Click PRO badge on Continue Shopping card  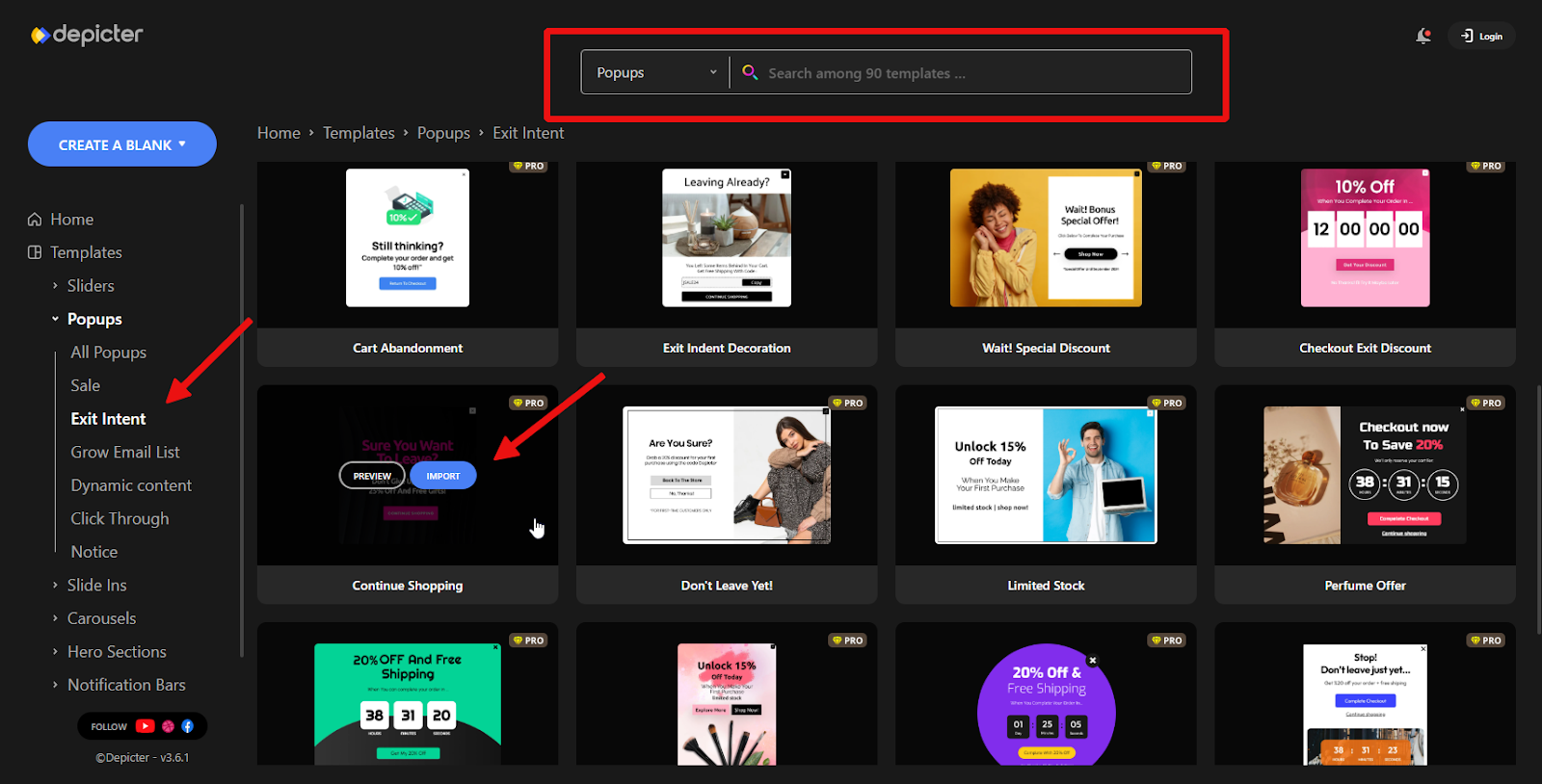pyautogui.click(x=529, y=403)
